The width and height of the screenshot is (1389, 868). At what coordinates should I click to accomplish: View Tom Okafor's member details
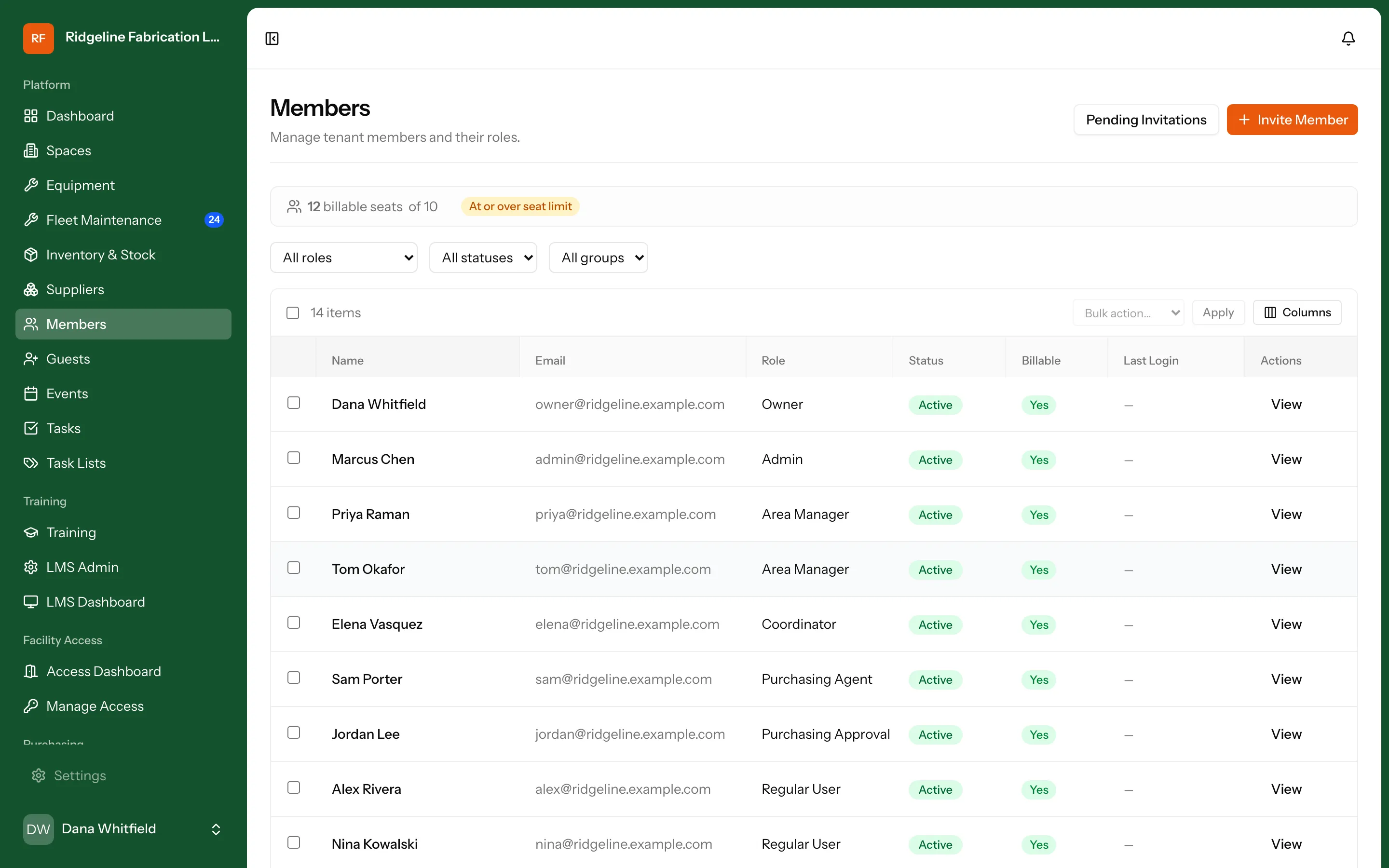[1286, 570]
